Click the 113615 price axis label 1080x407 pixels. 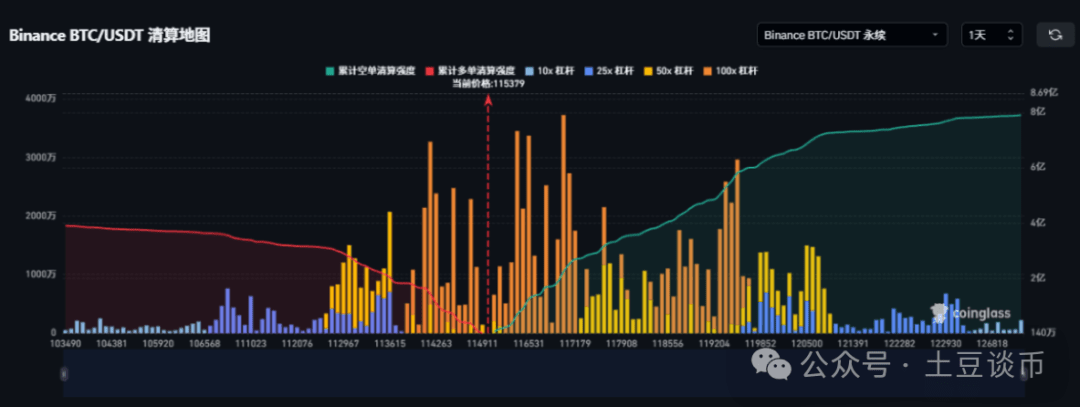(x=390, y=343)
